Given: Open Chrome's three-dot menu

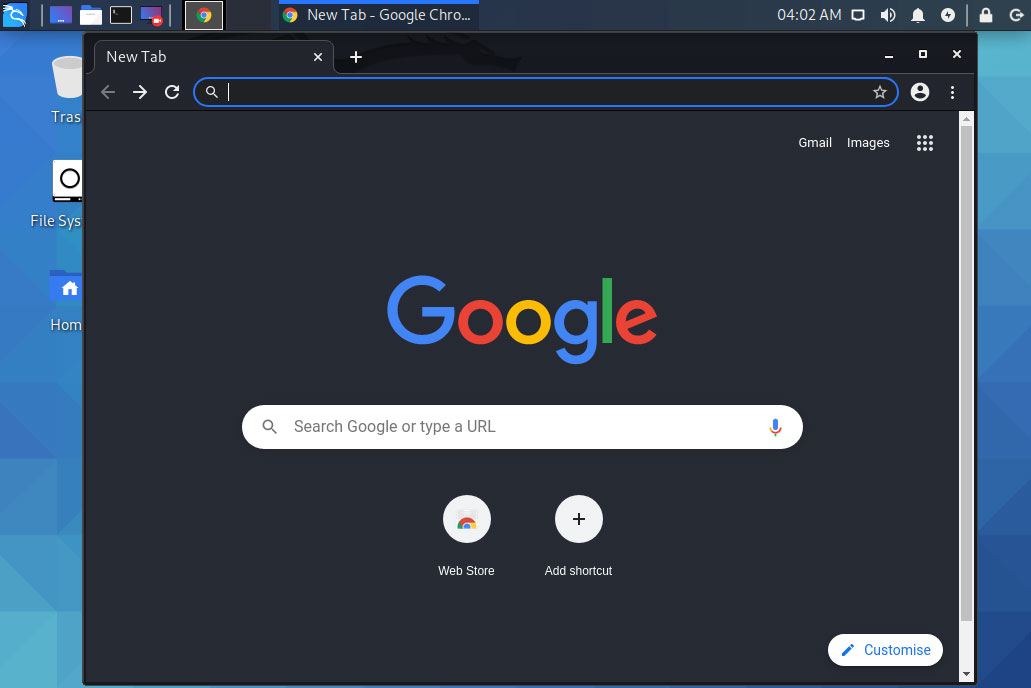Looking at the screenshot, I should (x=952, y=91).
